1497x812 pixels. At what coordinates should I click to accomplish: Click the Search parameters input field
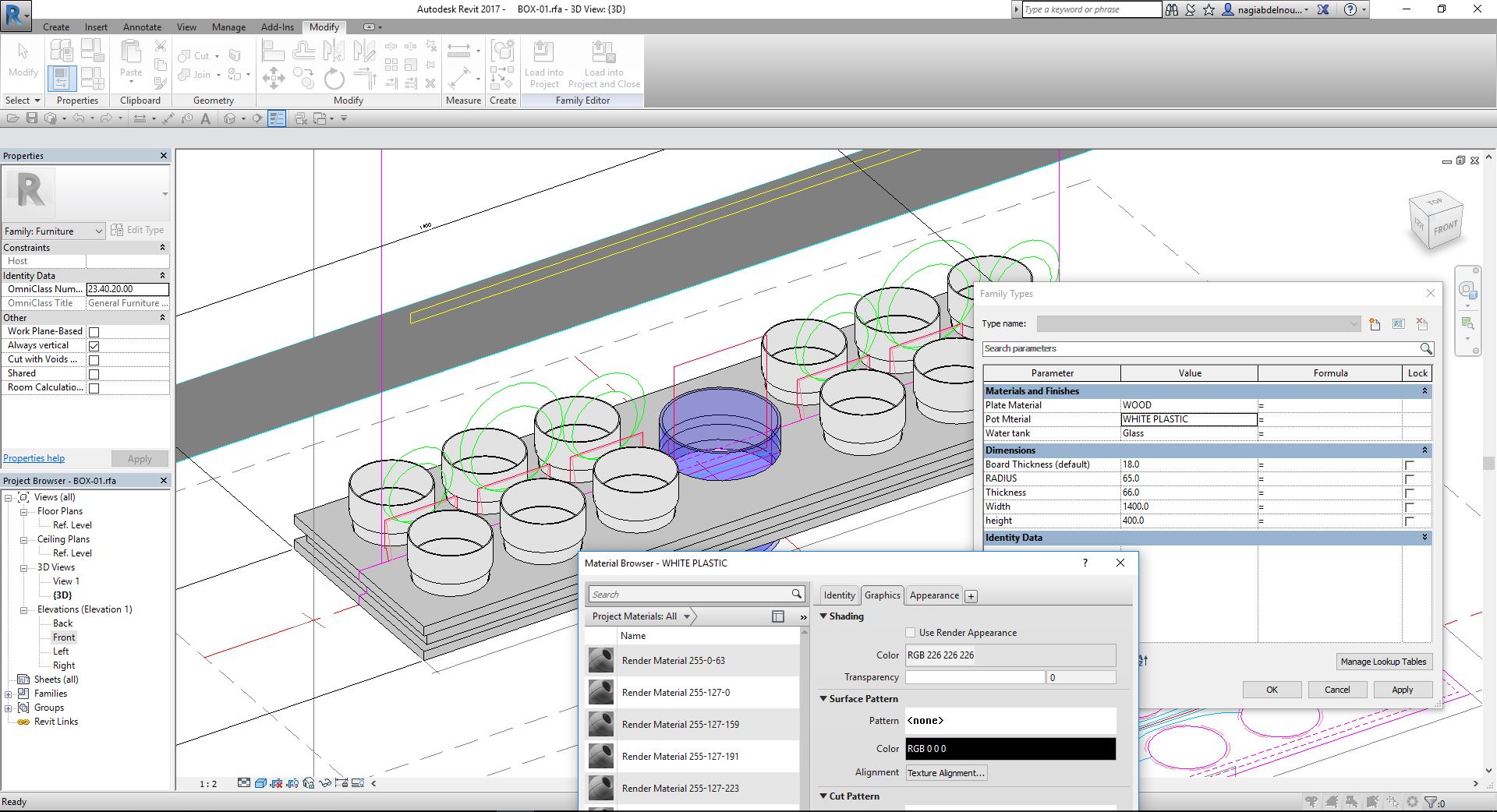pos(1201,348)
